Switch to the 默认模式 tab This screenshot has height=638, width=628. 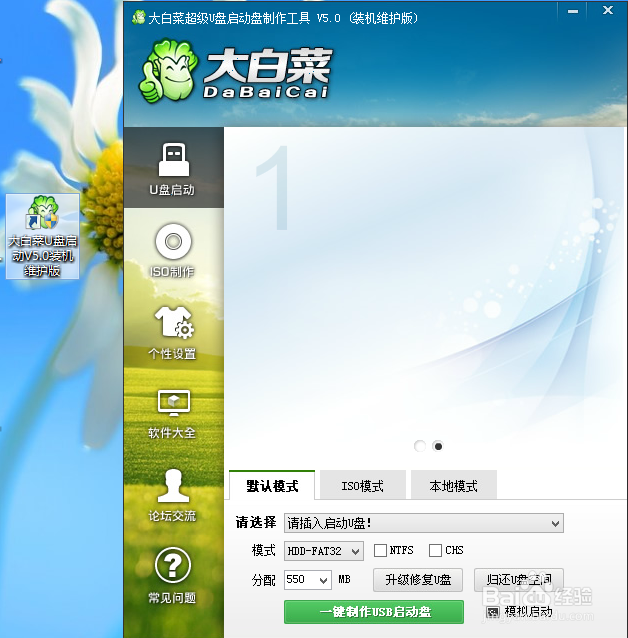point(272,485)
